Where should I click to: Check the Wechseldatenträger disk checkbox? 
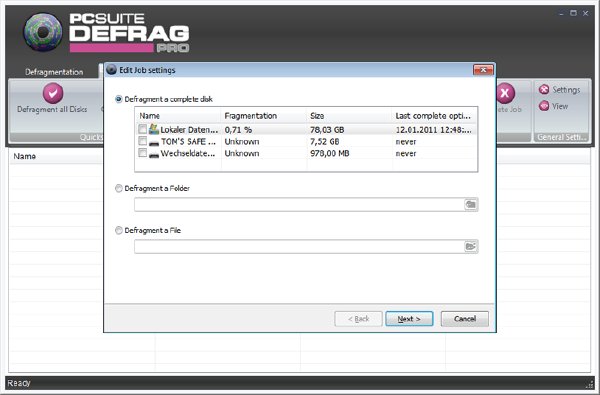click(142, 153)
